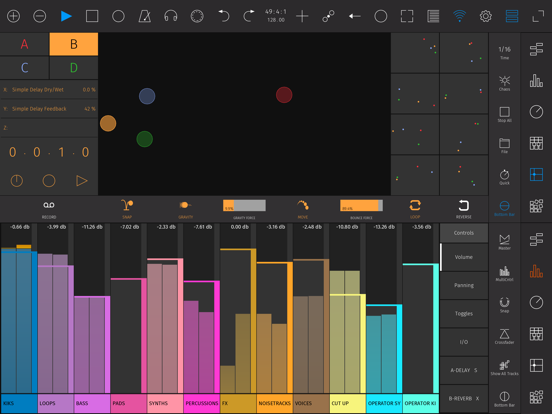Toggle the Loop option
This screenshot has width=552, height=414.
point(415,209)
